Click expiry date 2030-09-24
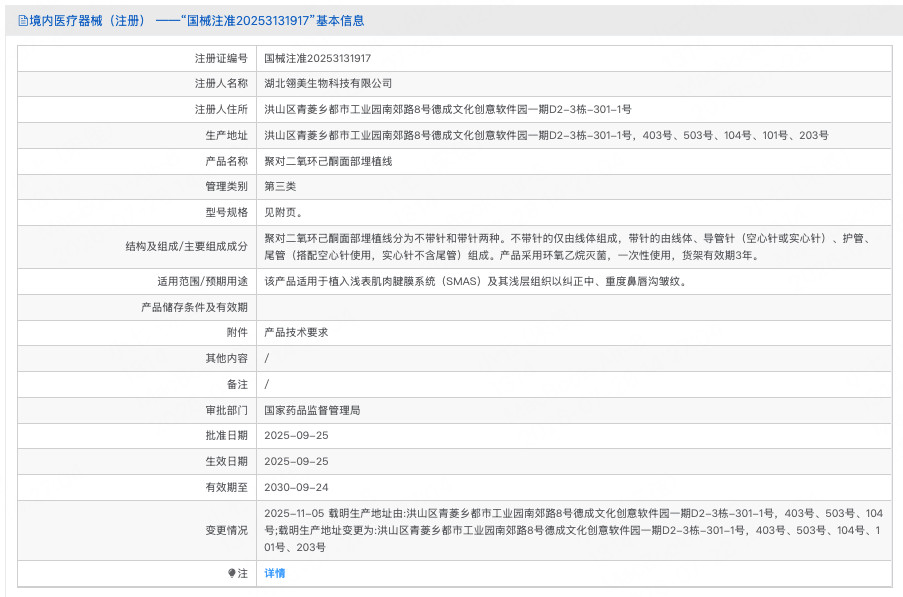The image size is (903, 597). [296, 488]
